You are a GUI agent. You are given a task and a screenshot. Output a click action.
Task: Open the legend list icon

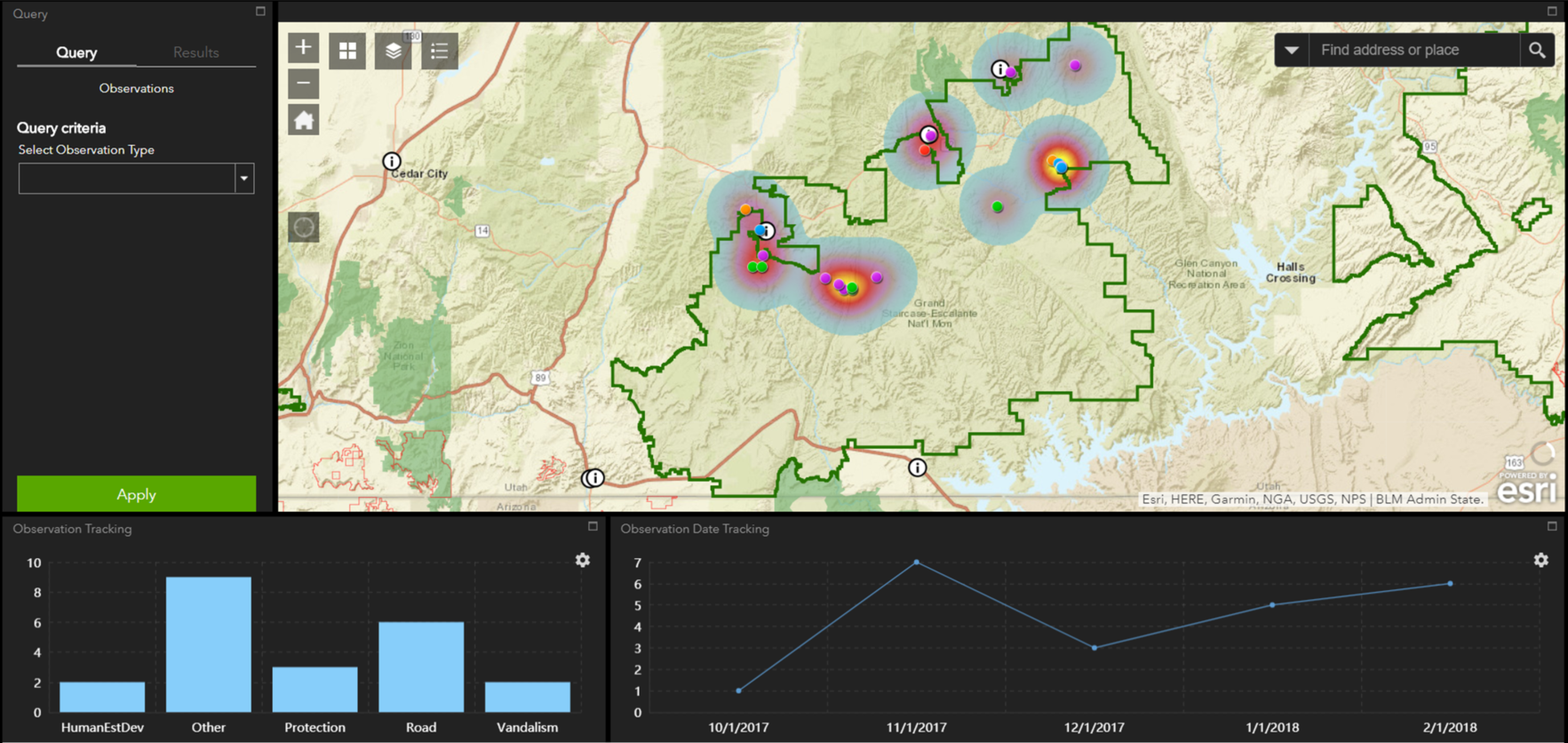439,51
